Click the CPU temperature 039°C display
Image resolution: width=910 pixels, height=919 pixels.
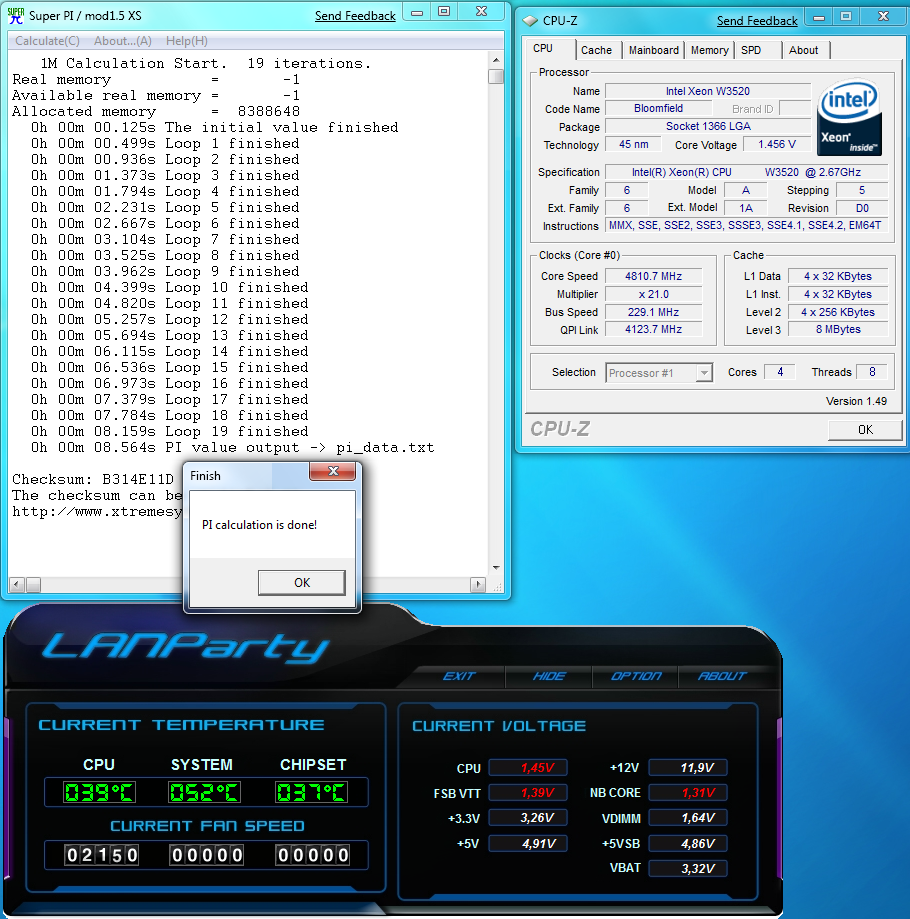(x=100, y=793)
